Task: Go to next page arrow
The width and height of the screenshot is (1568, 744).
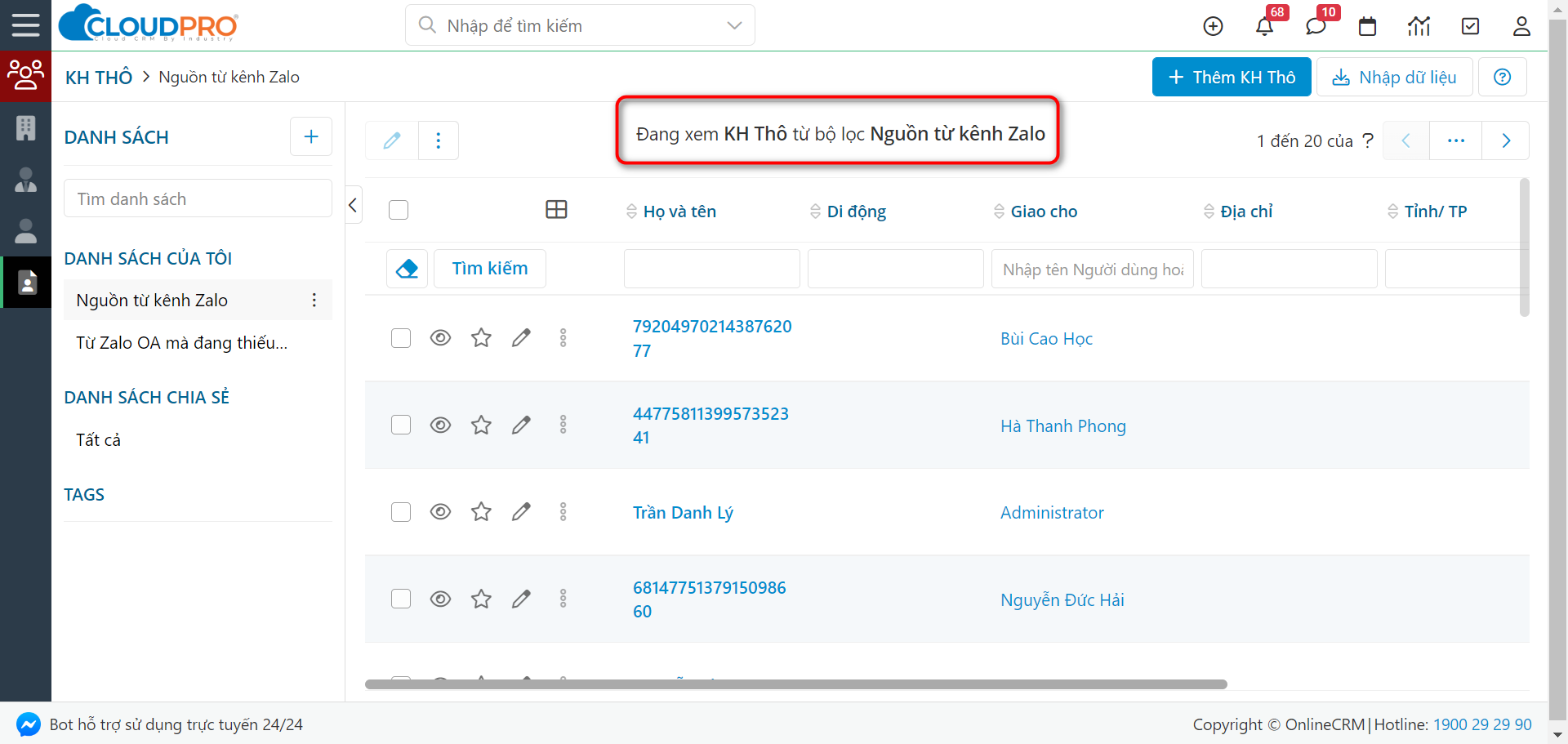Action: click(1506, 140)
